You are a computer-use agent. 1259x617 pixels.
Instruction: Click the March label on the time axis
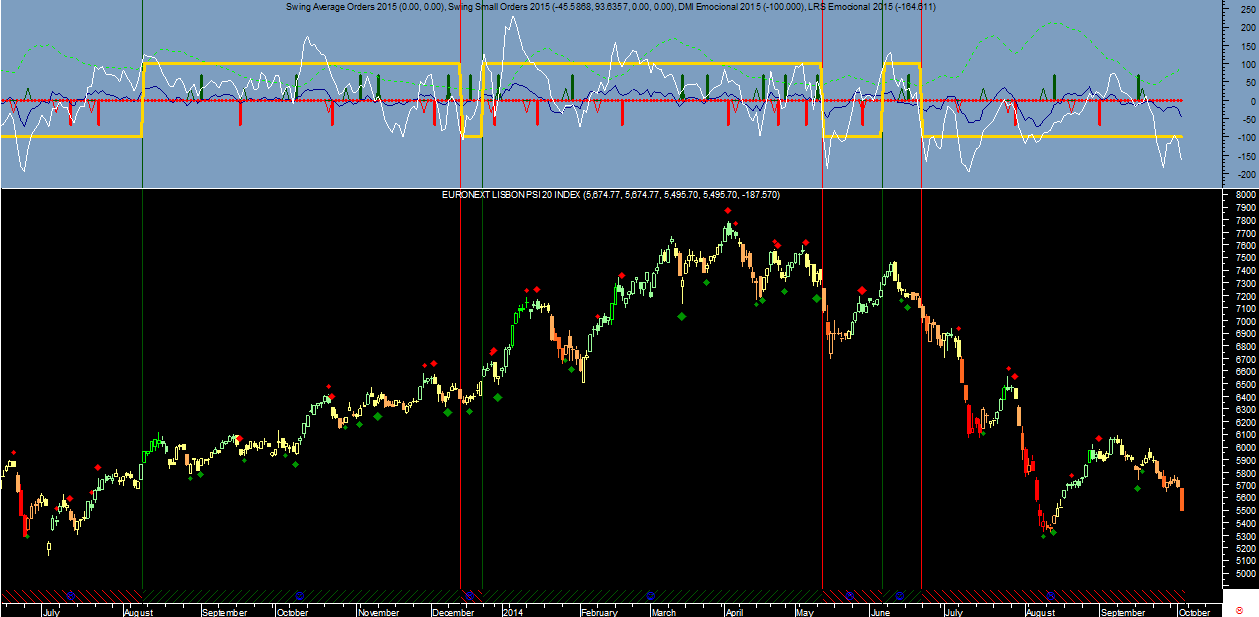point(664,611)
